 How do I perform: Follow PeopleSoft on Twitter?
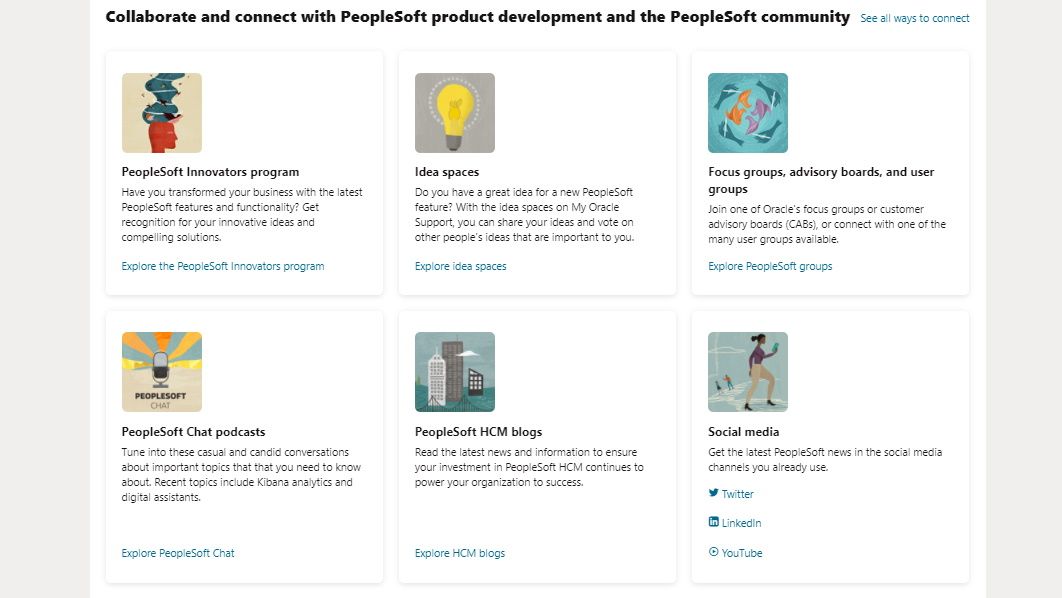pyautogui.click(x=736, y=493)
